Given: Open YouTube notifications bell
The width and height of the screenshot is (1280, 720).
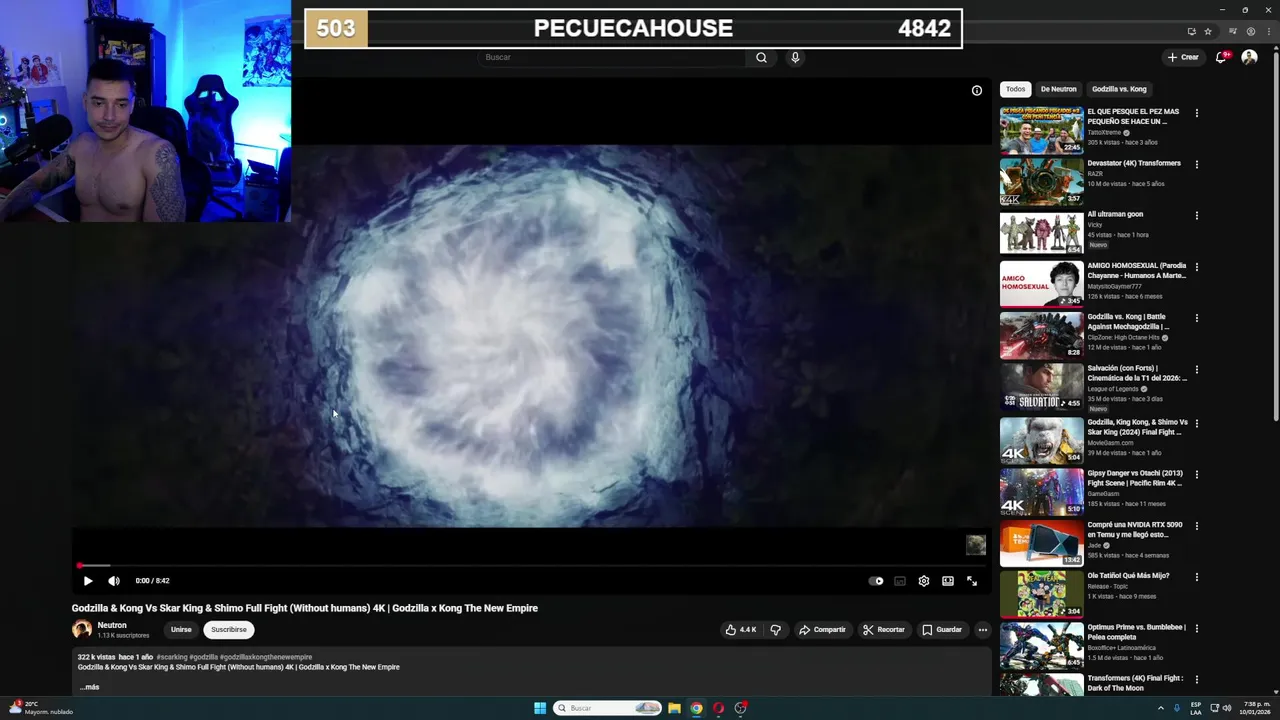Looking at the screenshot, I should point(1221,57).
